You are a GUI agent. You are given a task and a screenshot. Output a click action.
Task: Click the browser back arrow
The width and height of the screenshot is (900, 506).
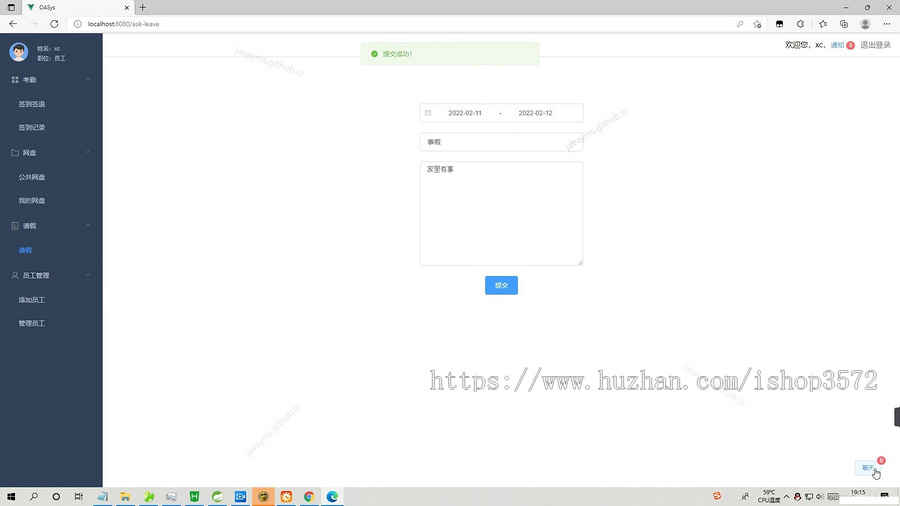pos(13,24)
